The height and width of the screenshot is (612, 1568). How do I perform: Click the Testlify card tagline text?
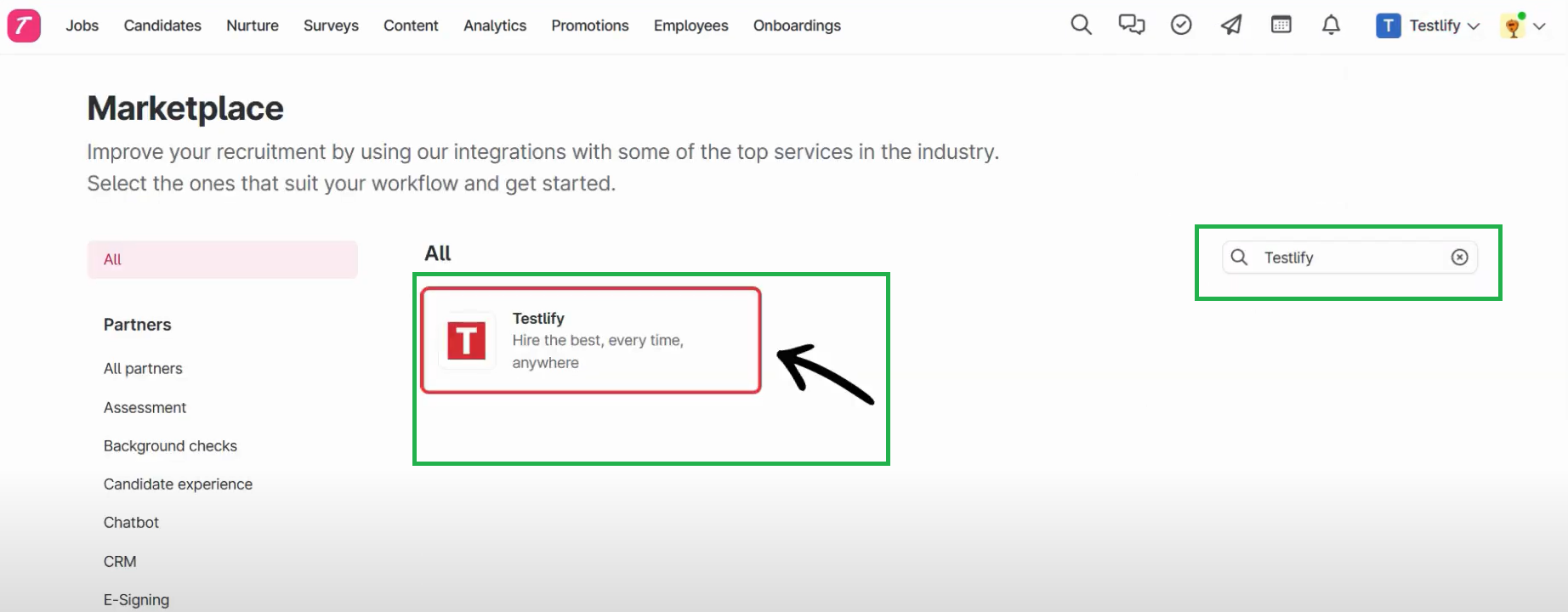coord(598,351)
